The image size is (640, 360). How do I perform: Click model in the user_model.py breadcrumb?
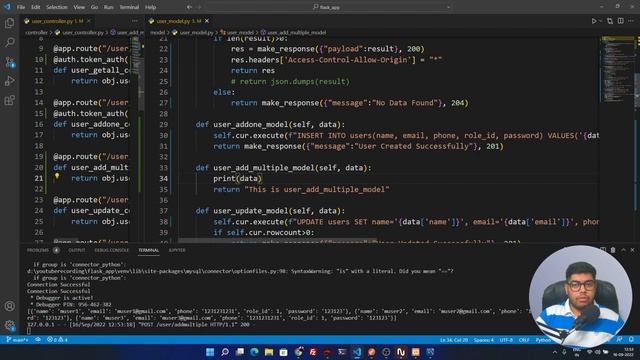[x=158, y=32]
